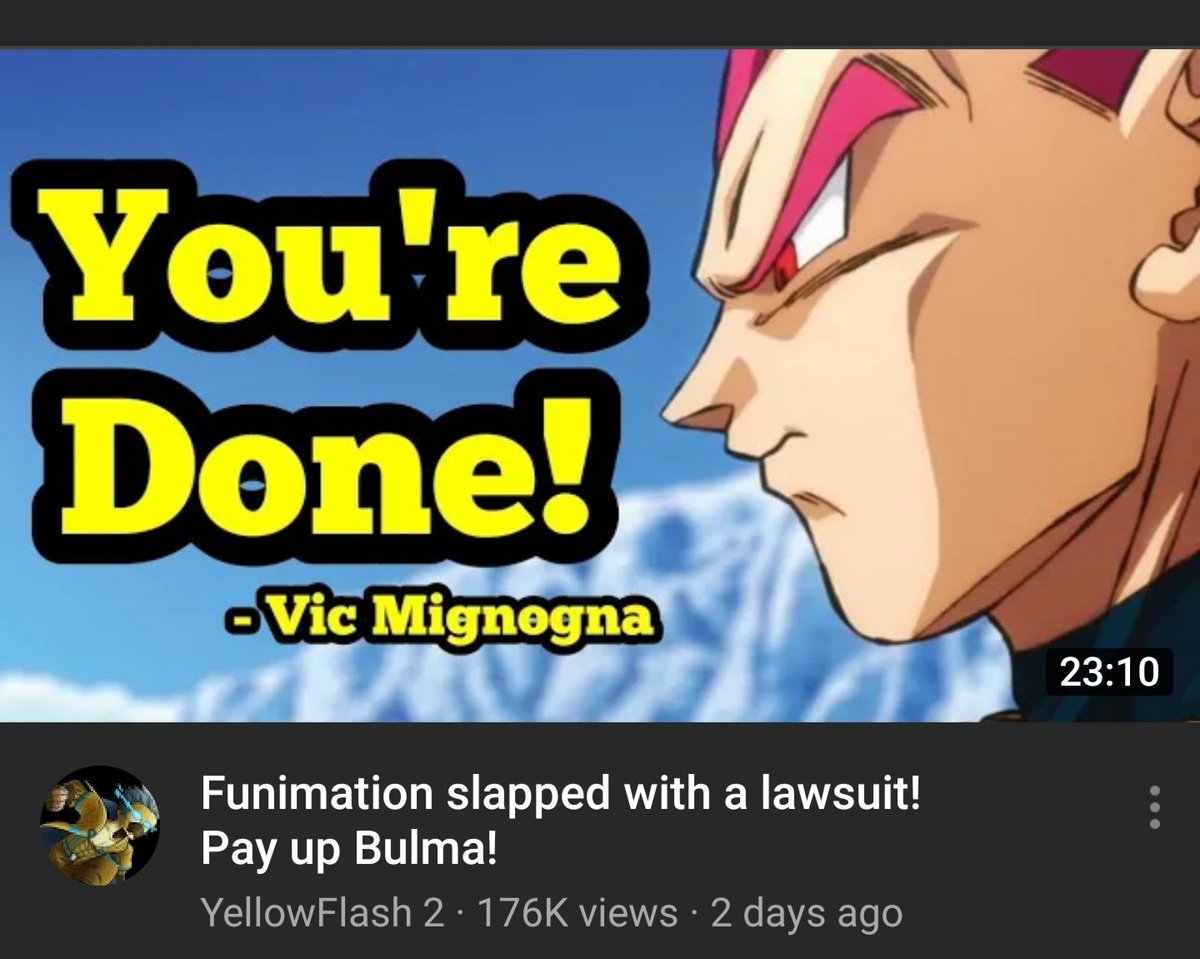The image size is (1200, 959).
Task: Click the 176K views text
Action: 578,912
